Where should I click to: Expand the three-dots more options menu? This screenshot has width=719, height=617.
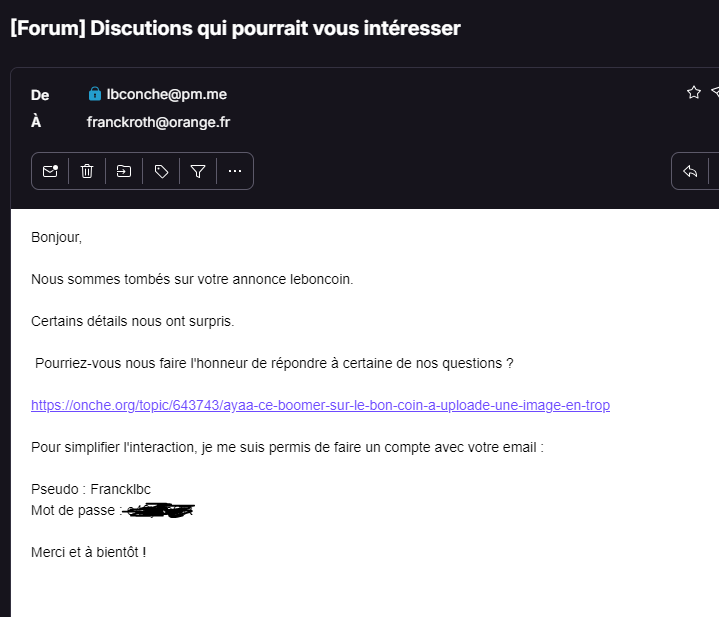[235, 171]
